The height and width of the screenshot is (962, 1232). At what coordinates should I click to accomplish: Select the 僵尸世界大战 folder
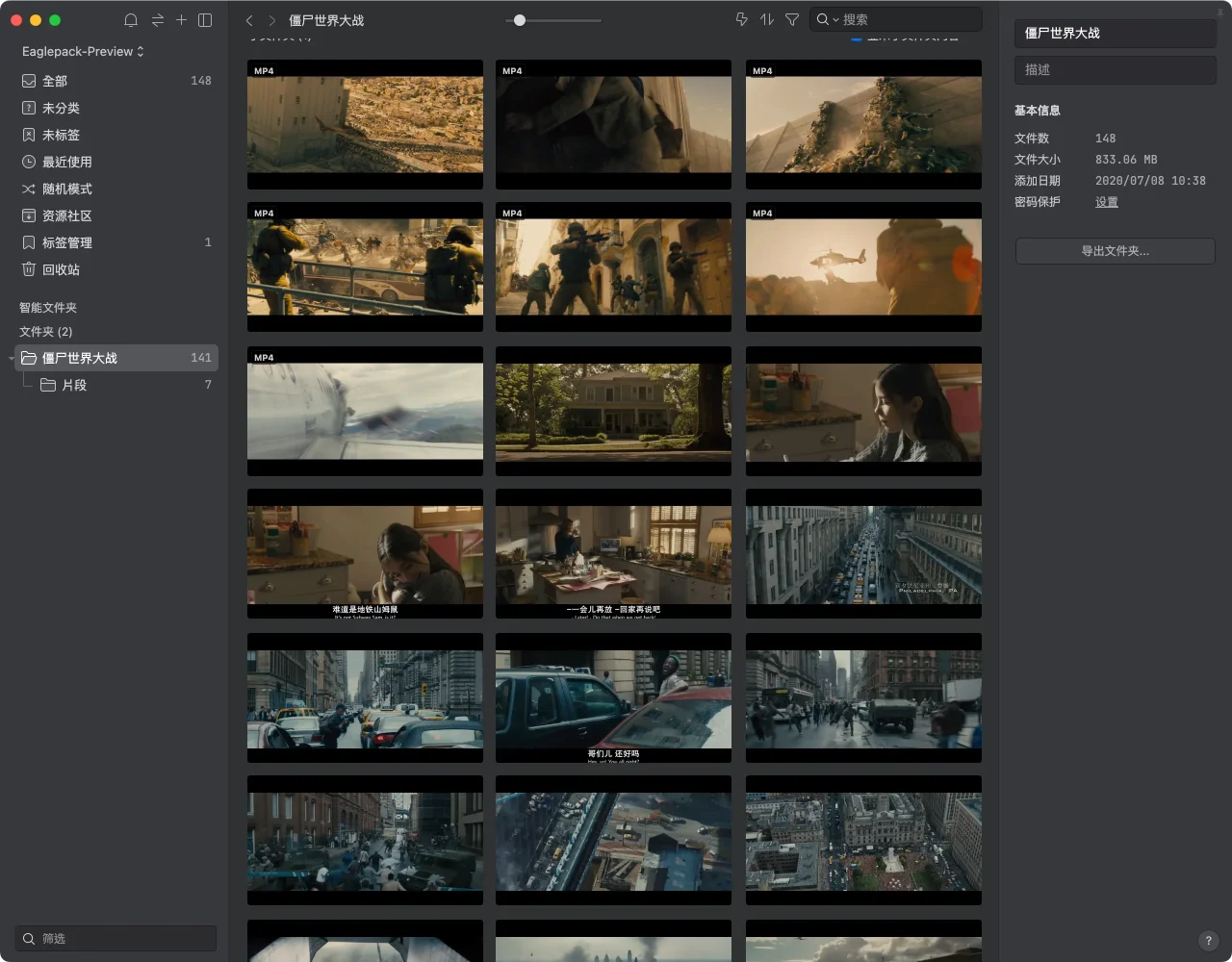click(115, 358)
